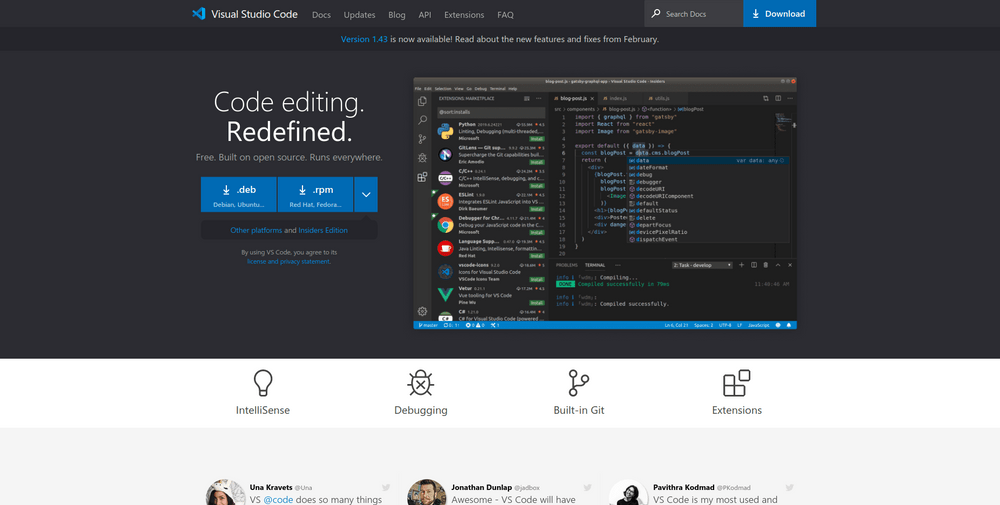Click Una Kravets' avatar photo
Screen dimensions: 1000x505
[x=226, y=493]
